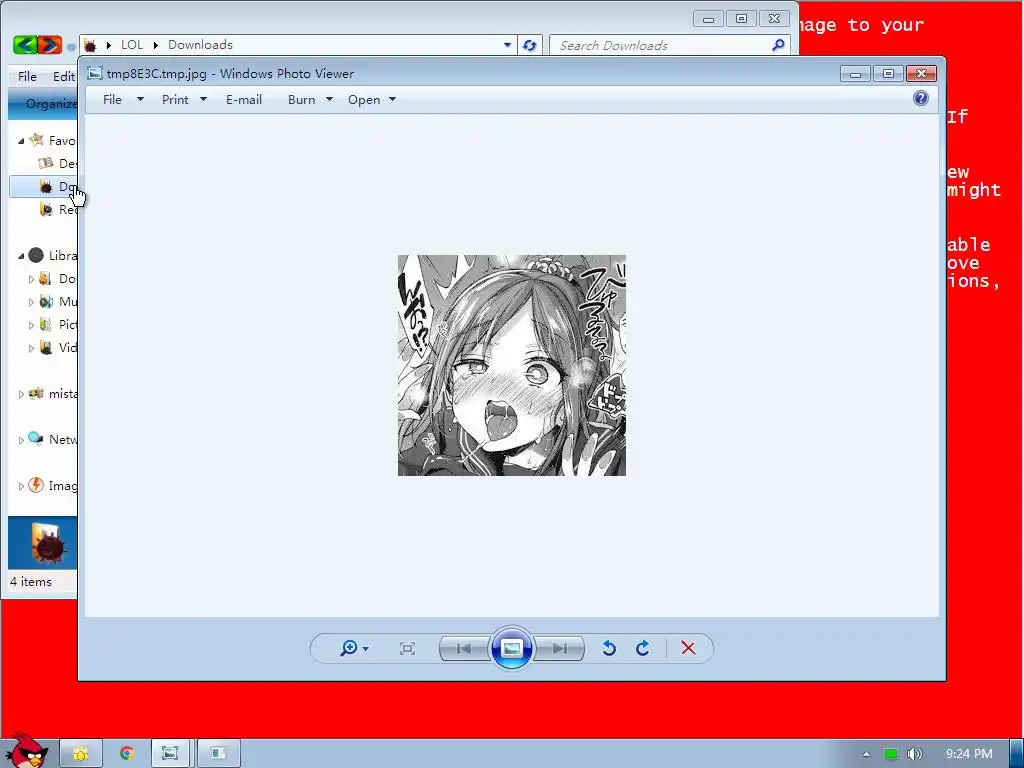Switch to Photo Viewer taskbar button

pos(171,754)
